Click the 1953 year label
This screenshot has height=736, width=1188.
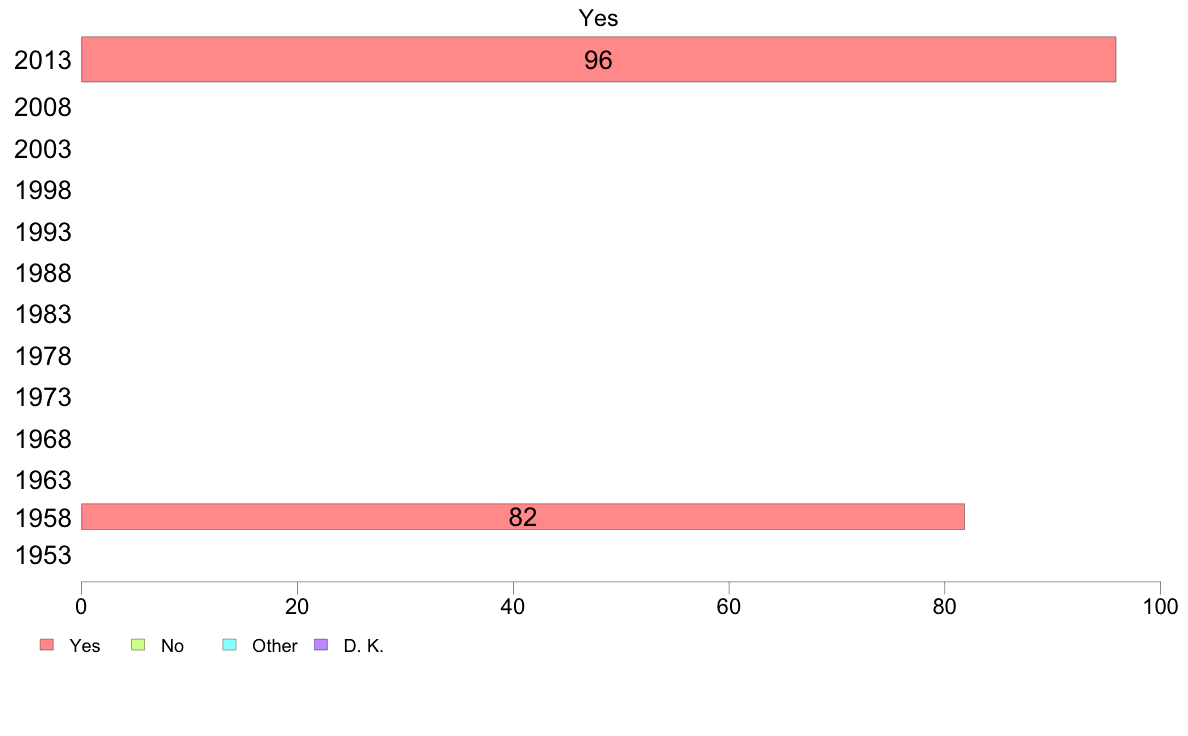click(43, 556)
